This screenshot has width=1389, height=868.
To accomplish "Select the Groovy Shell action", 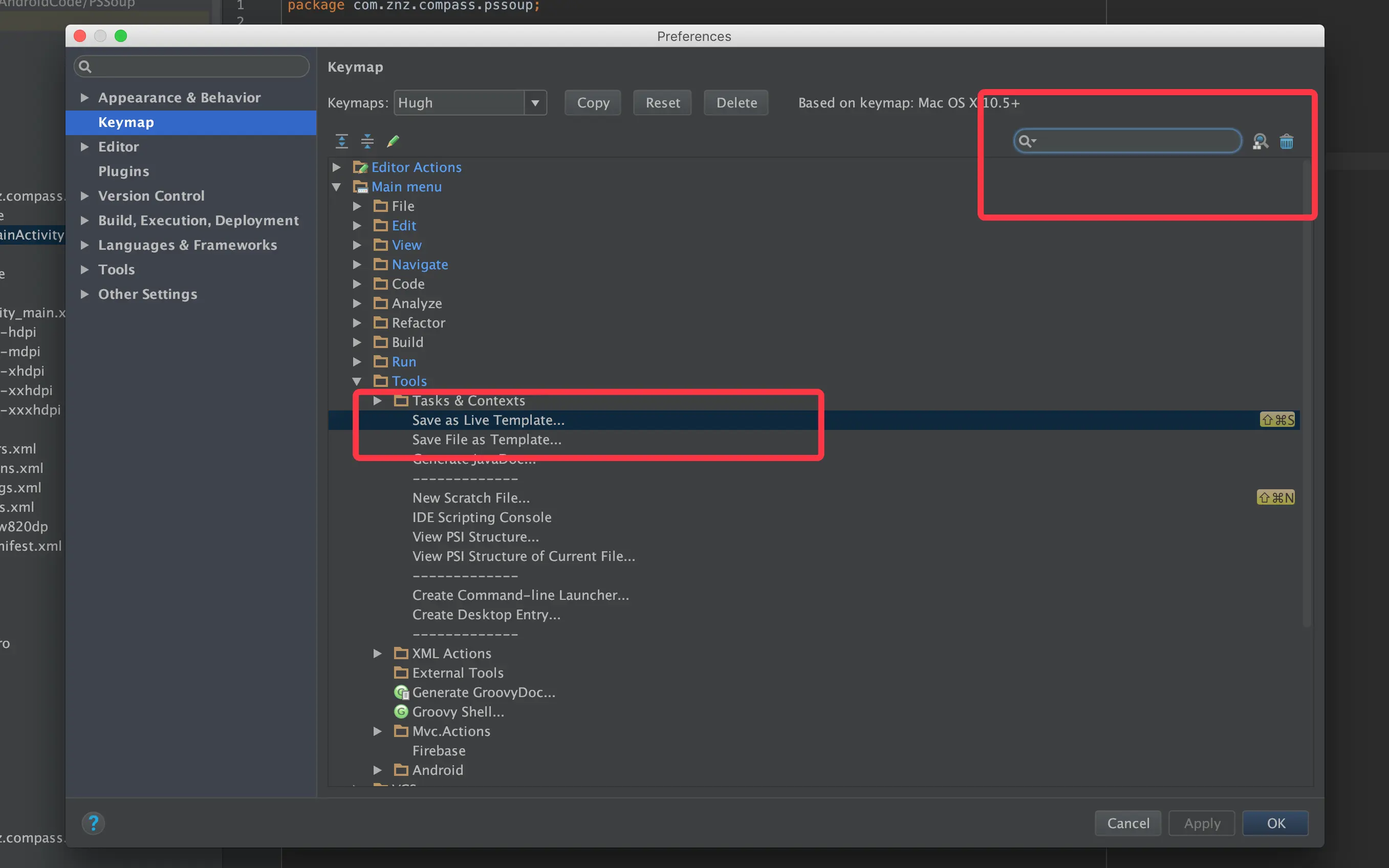I will (458, 712).
